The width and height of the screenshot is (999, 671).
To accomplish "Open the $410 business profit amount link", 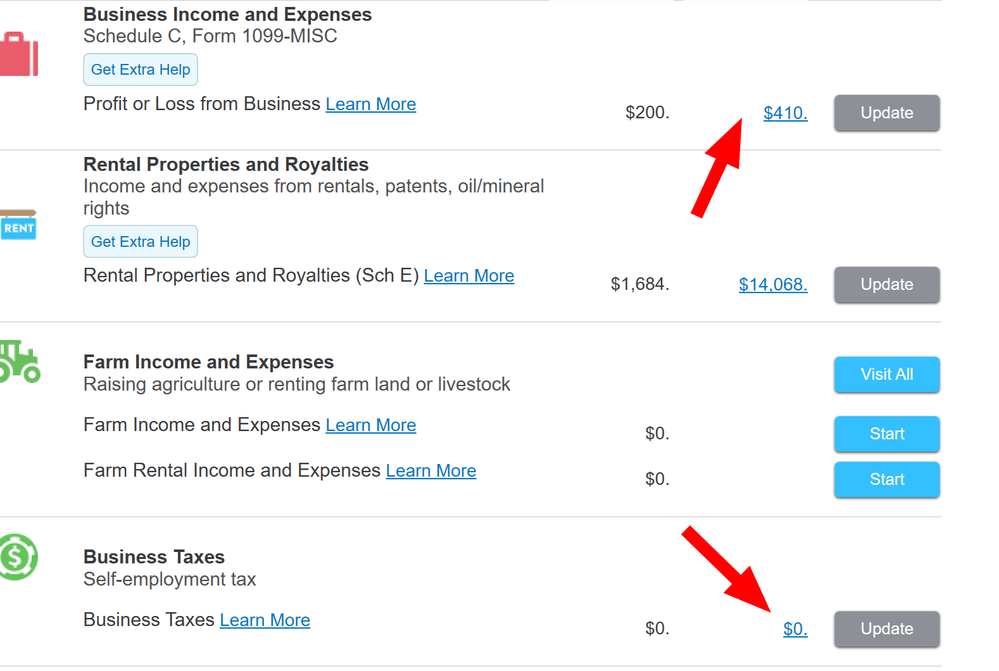I will pos(785,113).
